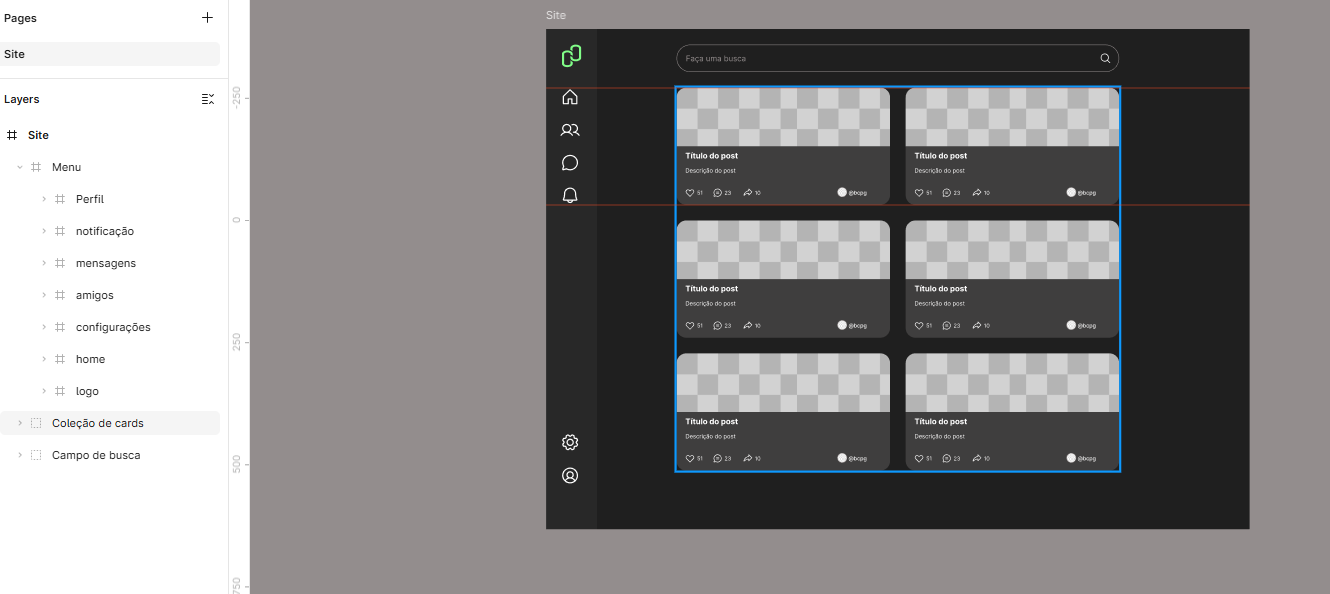Click the user profile icon in the design
Screen dimensions: 1330x594
point(570,476)
